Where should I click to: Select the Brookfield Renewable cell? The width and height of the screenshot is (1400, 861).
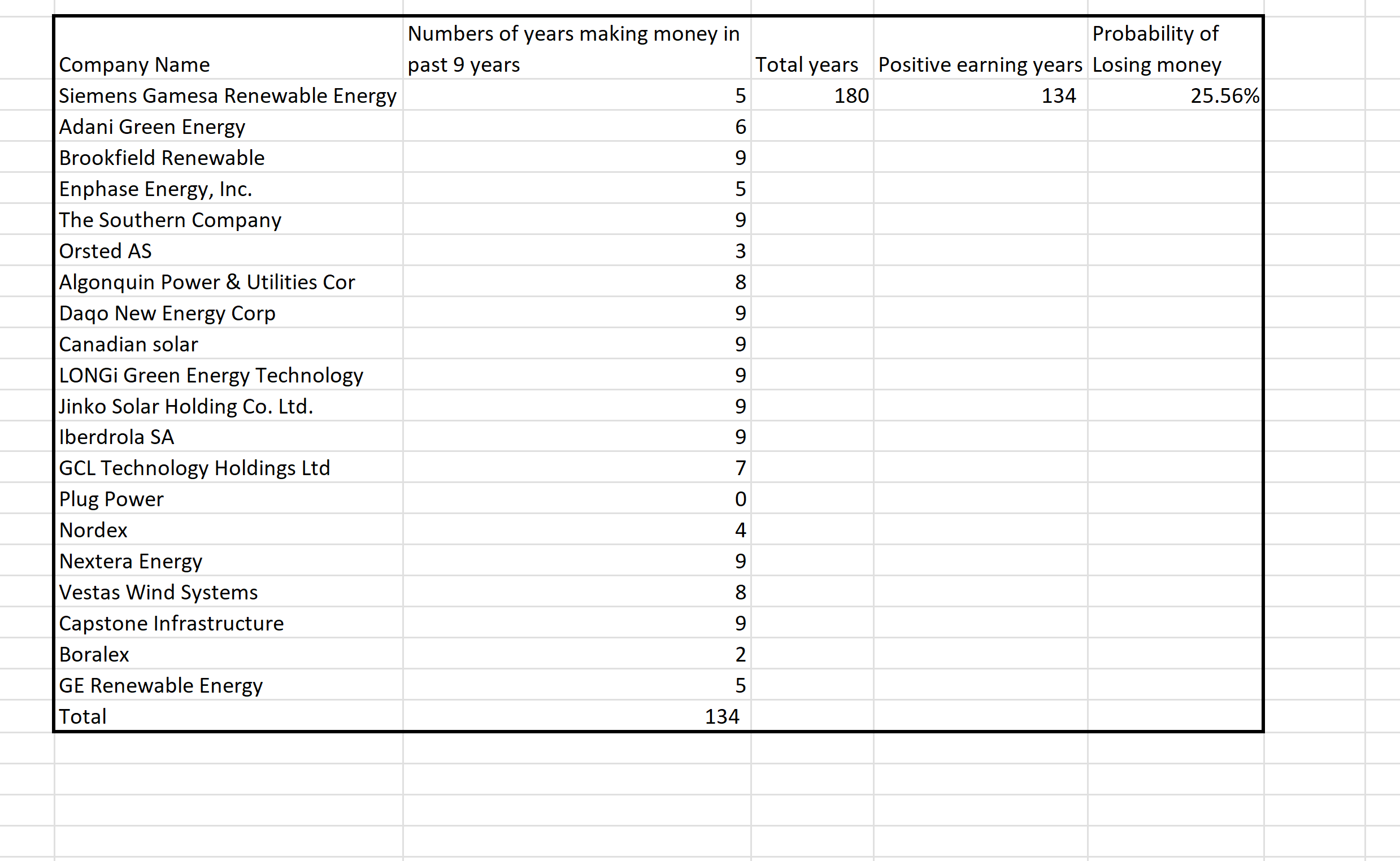coord(228,157)
